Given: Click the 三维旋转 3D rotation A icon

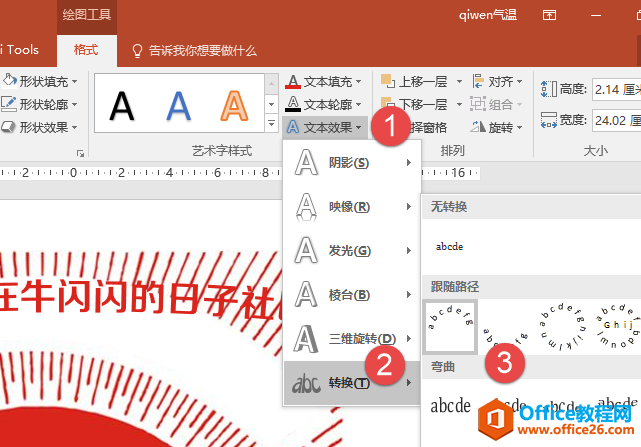Looking at the screenshot, I should click(x=306, y=338).
